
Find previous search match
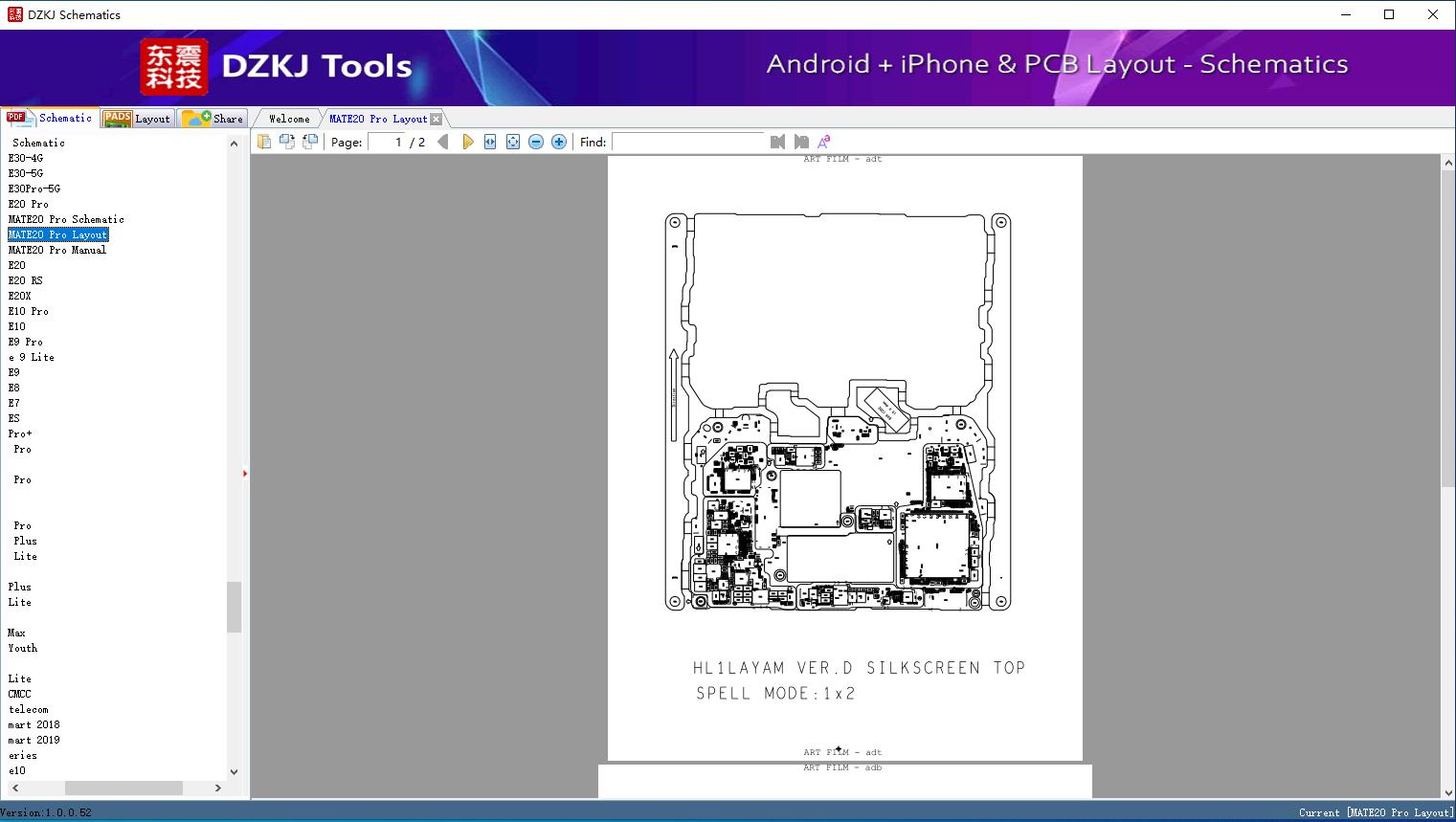click(777, 142)
